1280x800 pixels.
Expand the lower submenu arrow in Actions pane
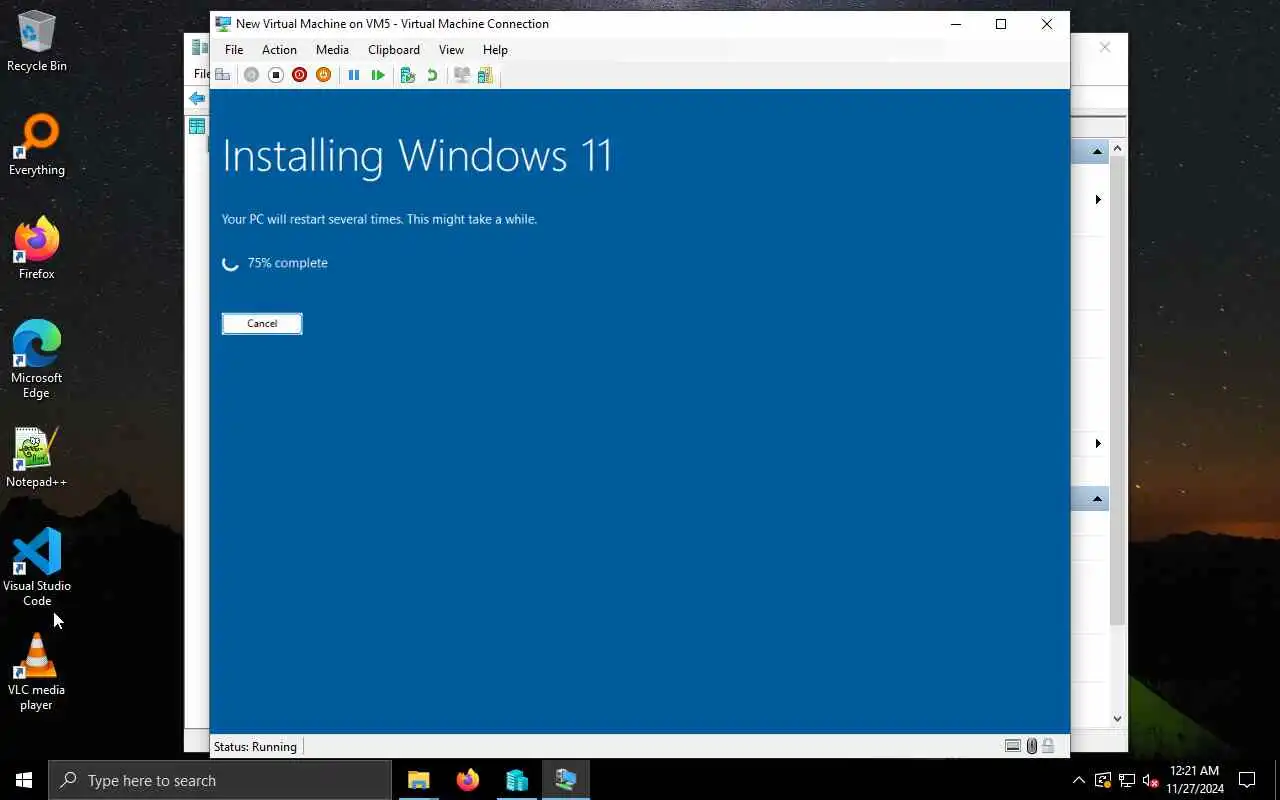(1098, 443)
